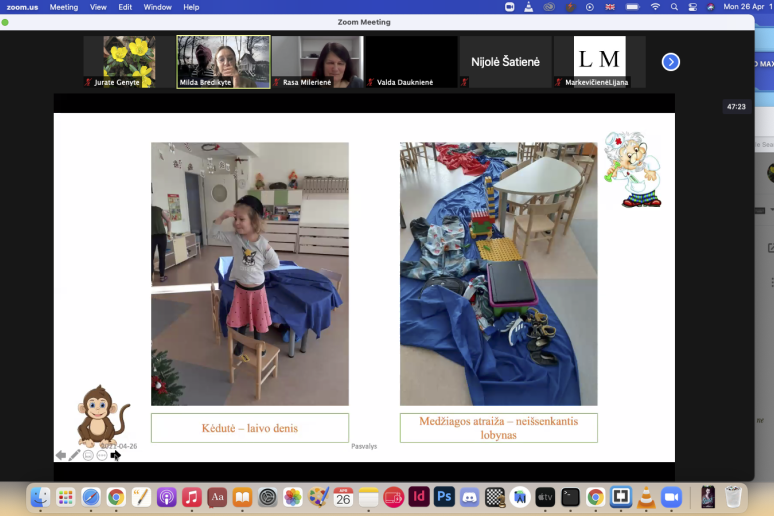Screen dimensions: 774x516
Task: Click the Kėdutė – laivo denis caption box
Action: click(x=250, y=428)
